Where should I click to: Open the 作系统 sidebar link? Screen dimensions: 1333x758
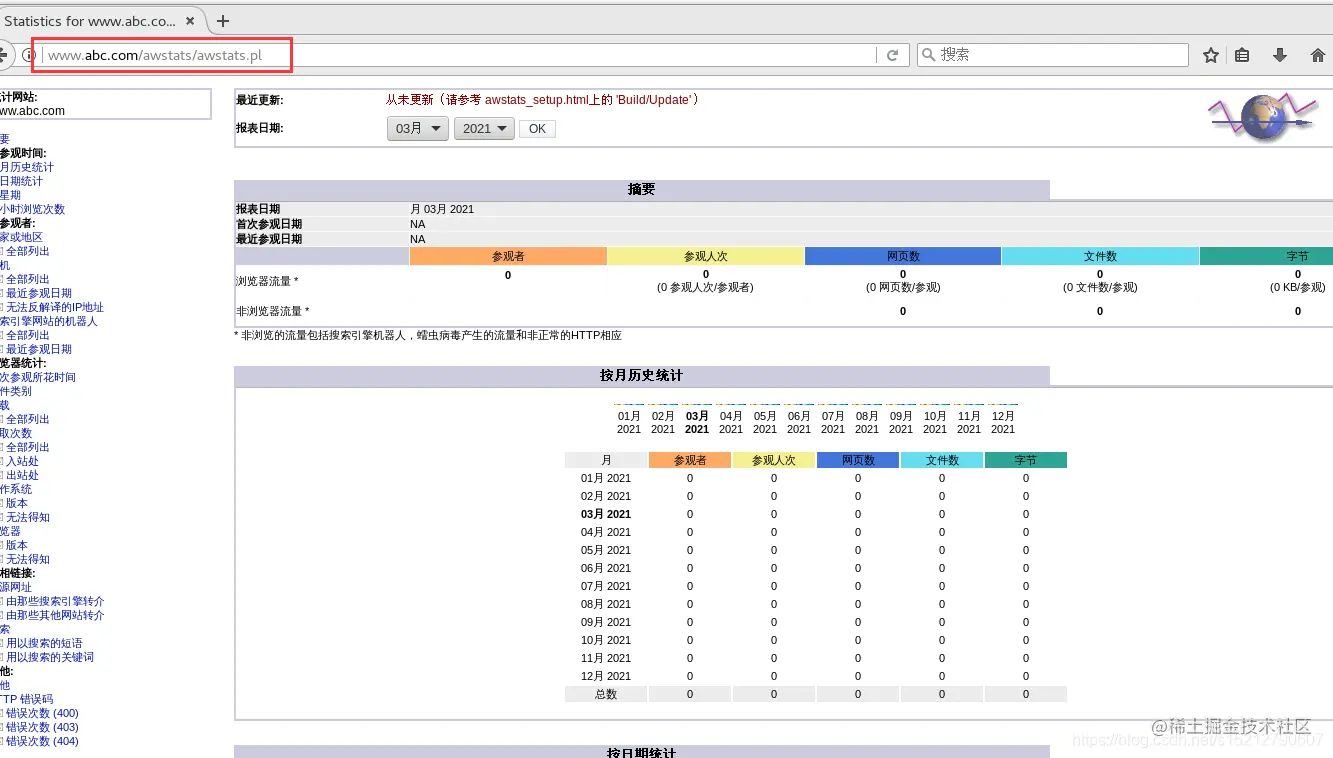tap(16, 489)
